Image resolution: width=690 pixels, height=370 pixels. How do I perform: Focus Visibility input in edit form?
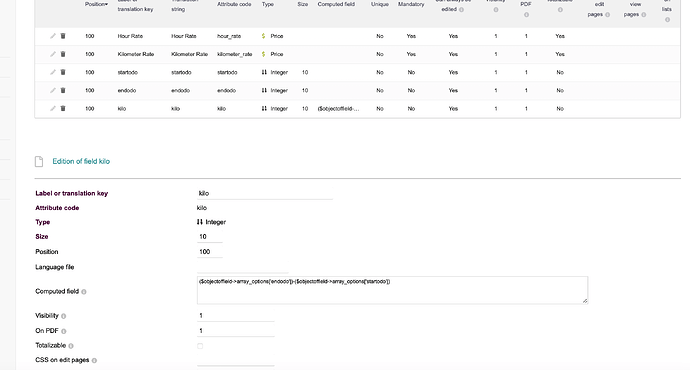tap(236, 316)
